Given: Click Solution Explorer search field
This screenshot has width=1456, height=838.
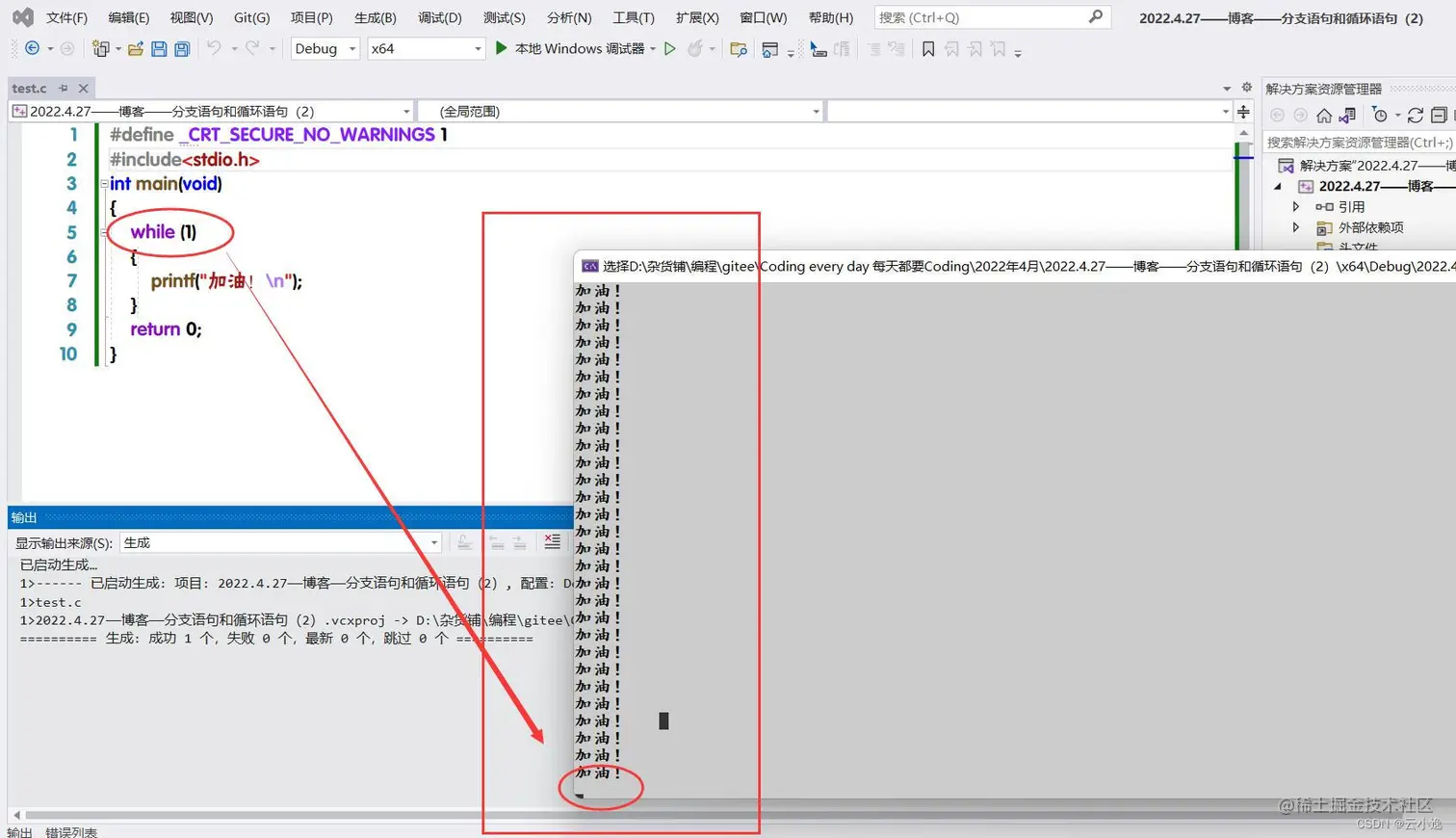Looking at the screenshot, I should [x=1359, y=142].
